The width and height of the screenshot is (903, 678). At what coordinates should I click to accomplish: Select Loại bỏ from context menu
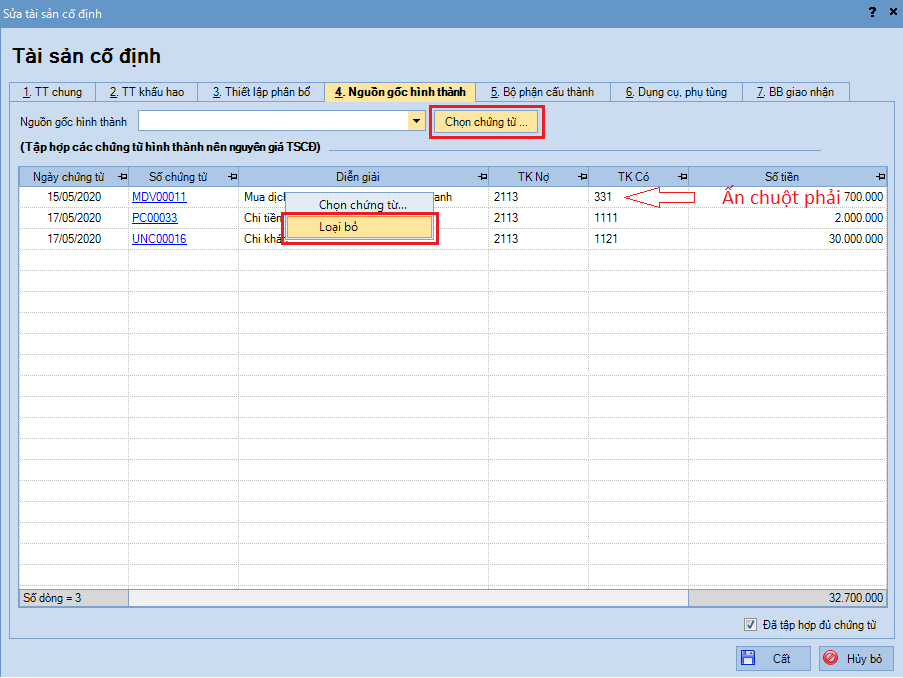coord(360,227)
